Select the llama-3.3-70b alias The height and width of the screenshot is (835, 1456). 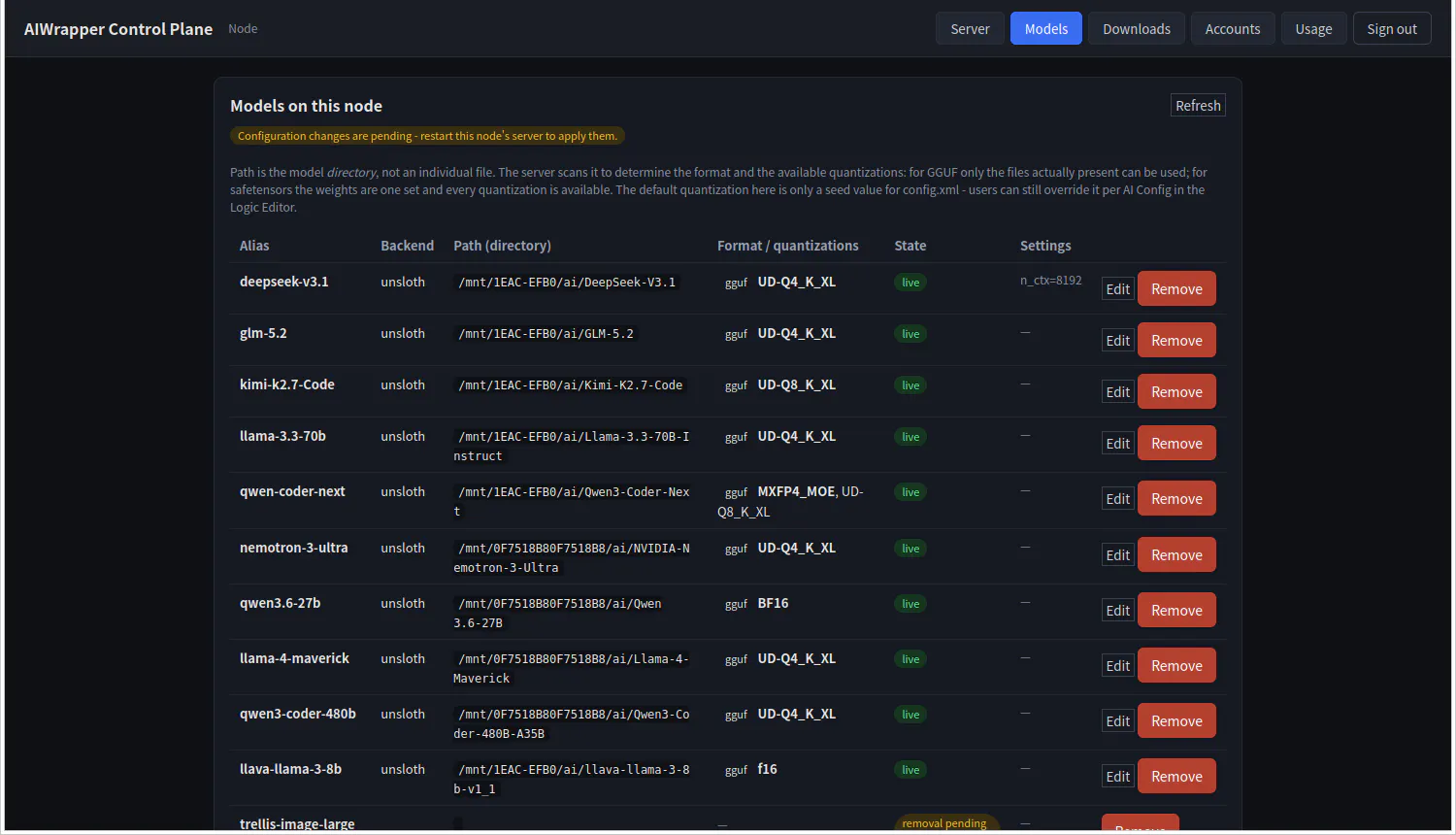282,436
